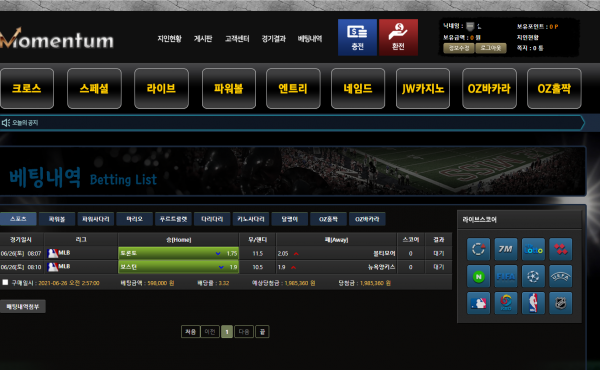This screenshot has width=600, height=370.
Task: Go to pagination page 1
Action: point(227,332)
